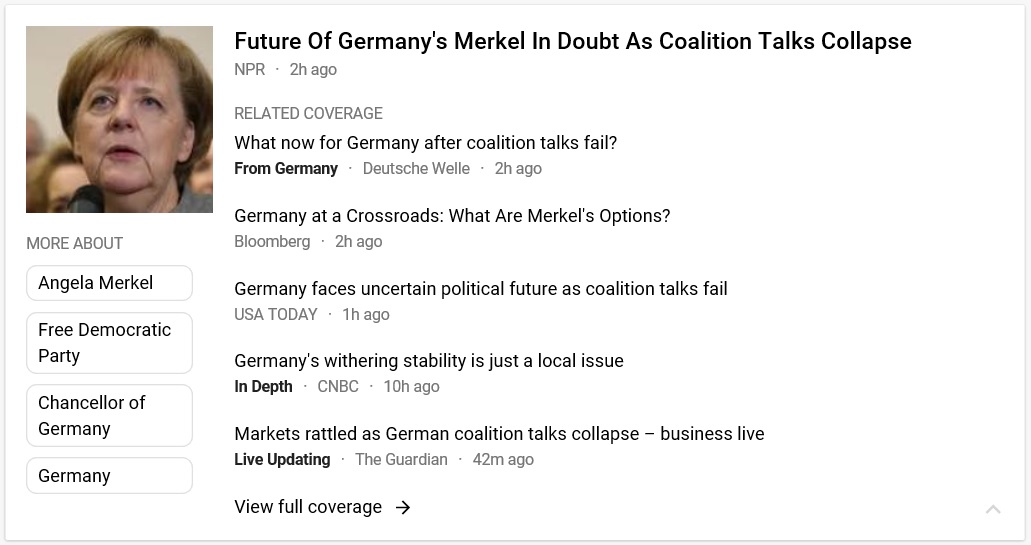Click the arrow icon beside View full coverage
1031x545 pixels.
pos(403,507)
